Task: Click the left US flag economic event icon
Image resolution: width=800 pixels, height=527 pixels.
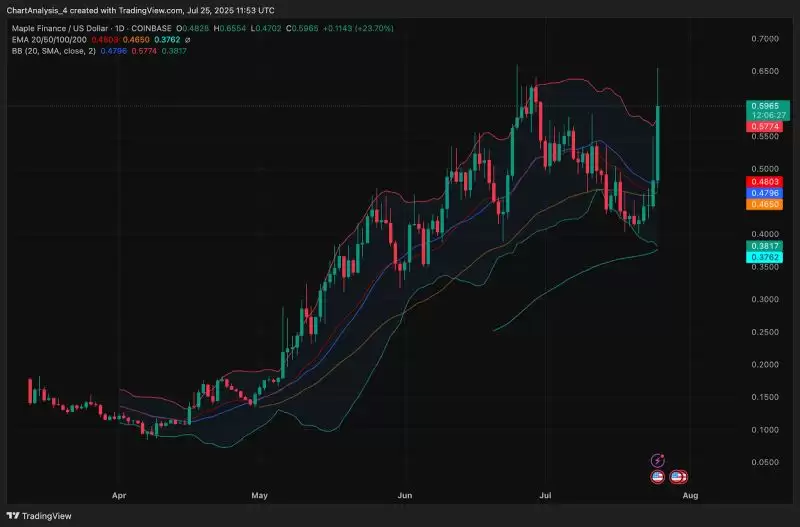Action: pyautogui.click(x=659, y=477)
